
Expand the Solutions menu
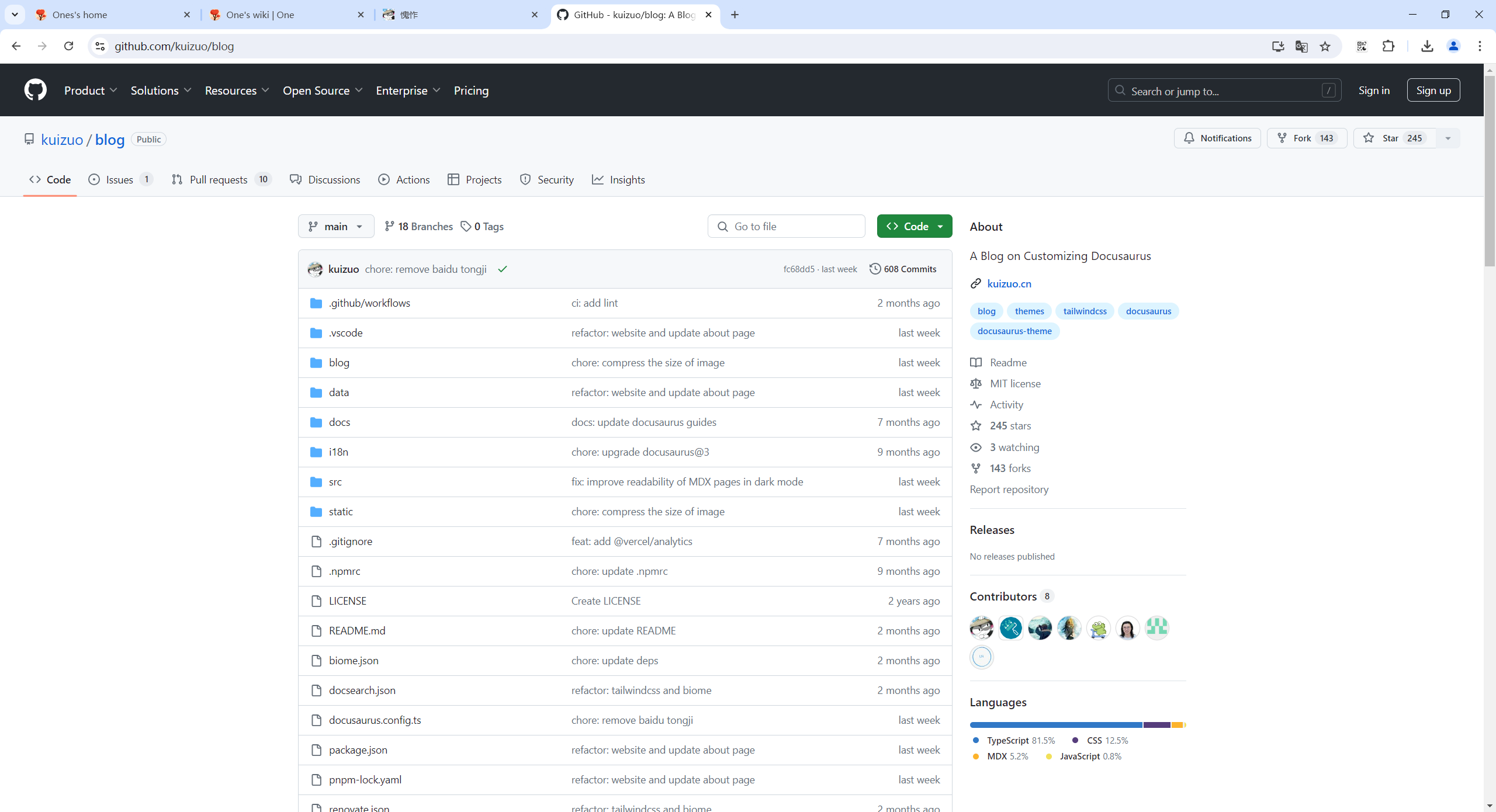(161, 91)
